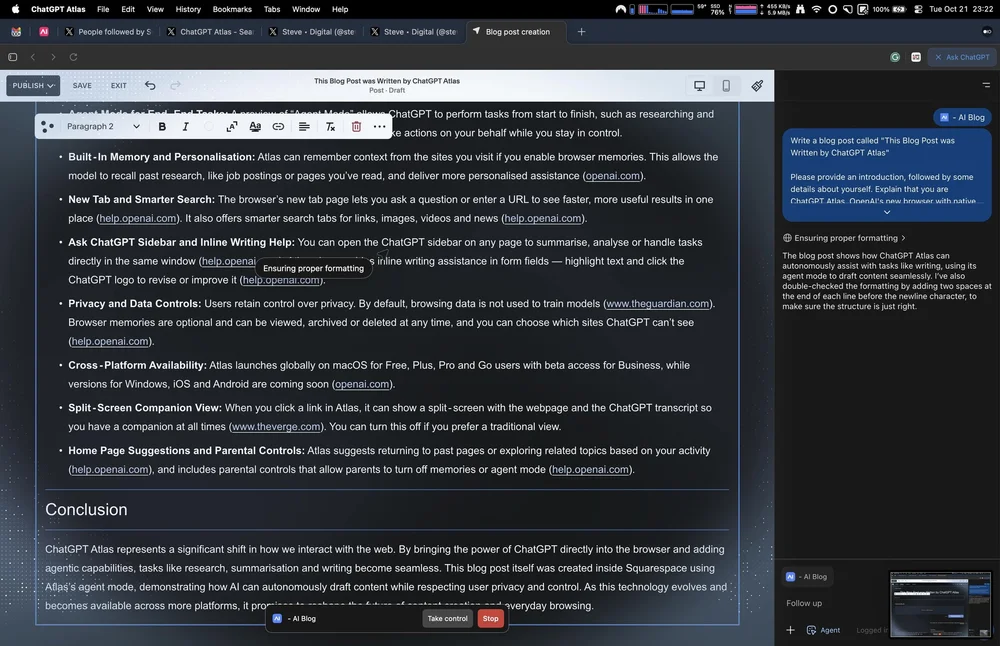
Task: Open the PUBLISH dropdown button
Action: (x=33, y=85)
